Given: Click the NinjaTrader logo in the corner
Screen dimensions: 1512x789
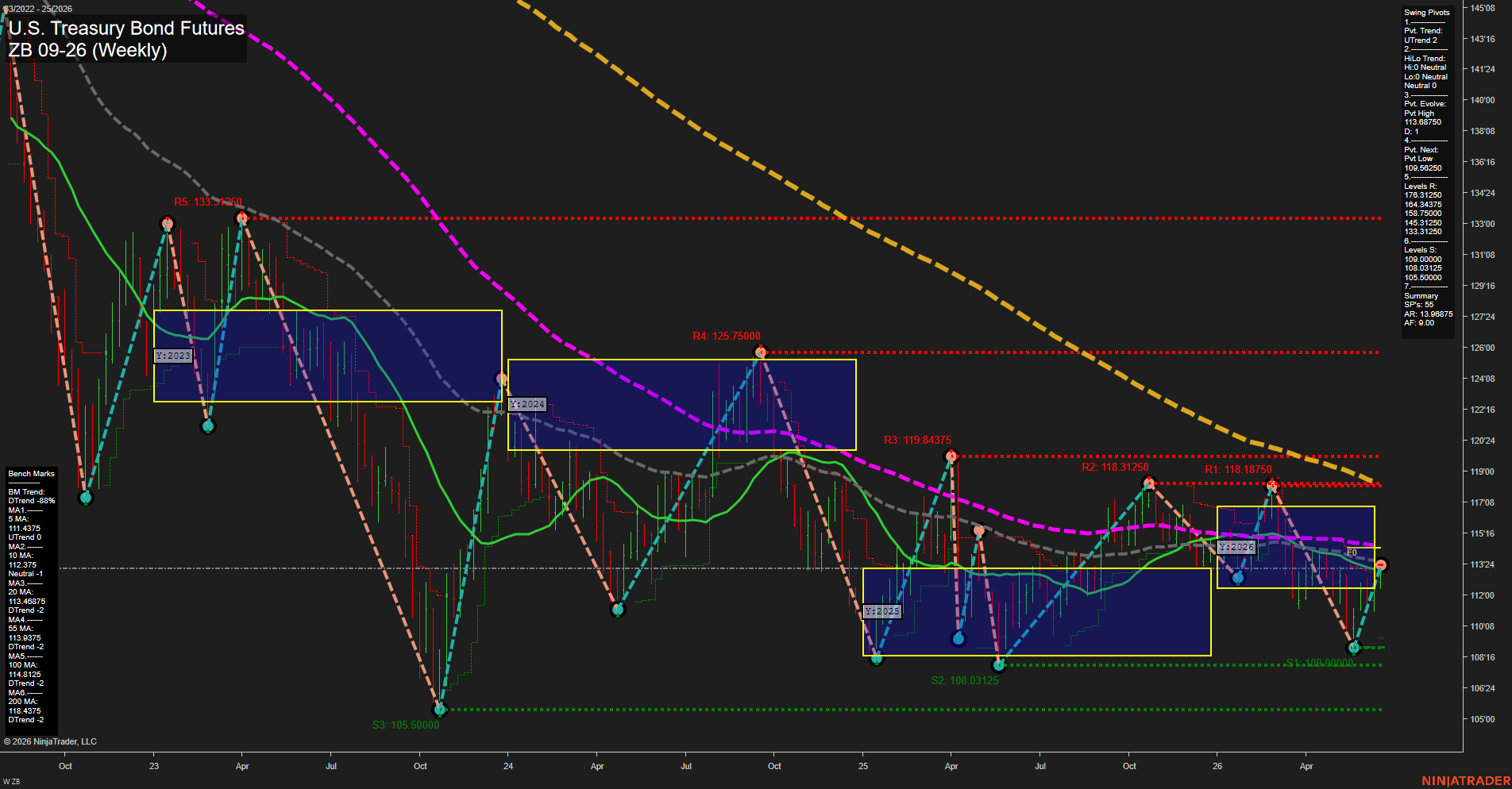Looking at the screenshot, I should 1465,781.
